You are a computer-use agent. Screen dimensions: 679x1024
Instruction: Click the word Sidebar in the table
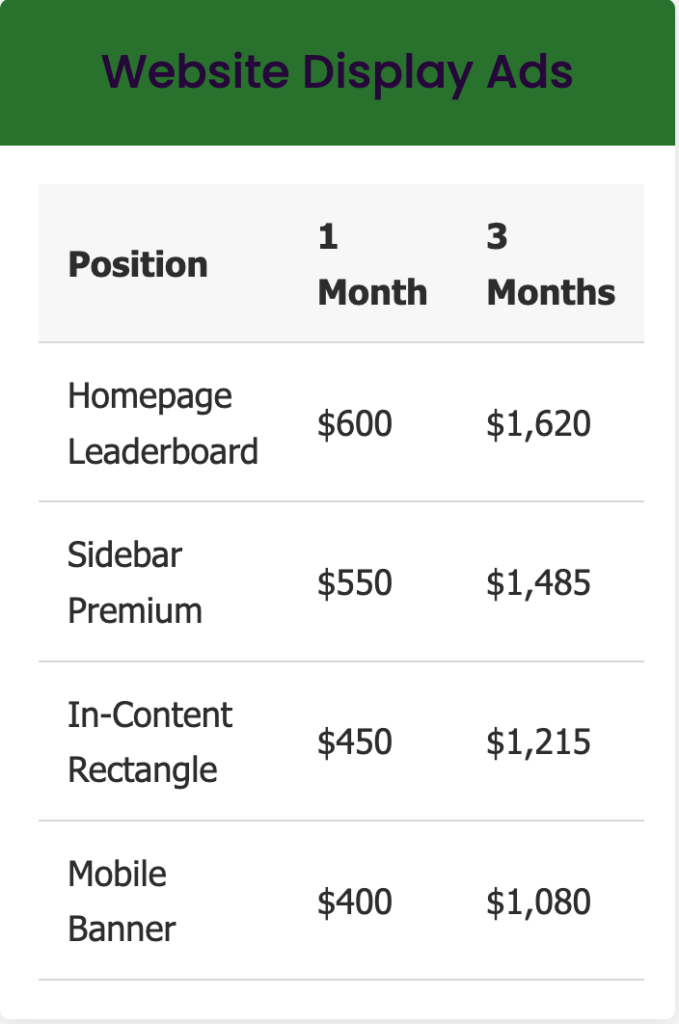pos(125,555)
